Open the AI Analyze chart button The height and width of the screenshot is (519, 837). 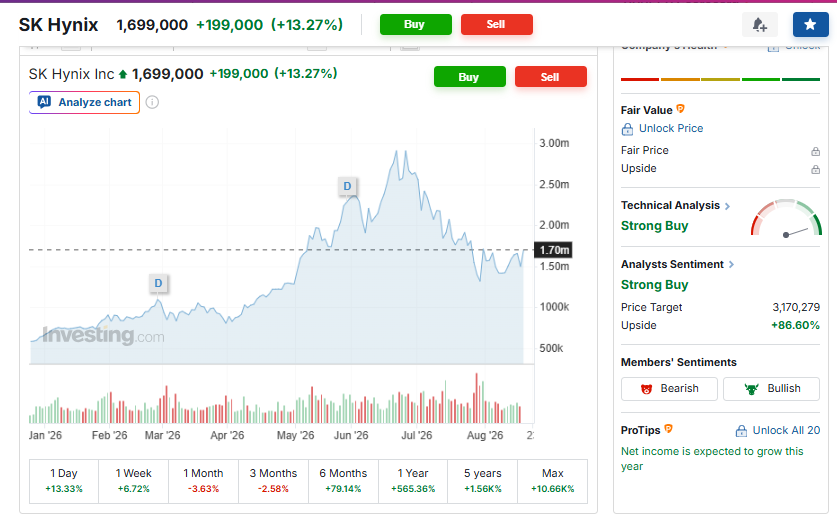pyautogui.click(x=84, y=103)
